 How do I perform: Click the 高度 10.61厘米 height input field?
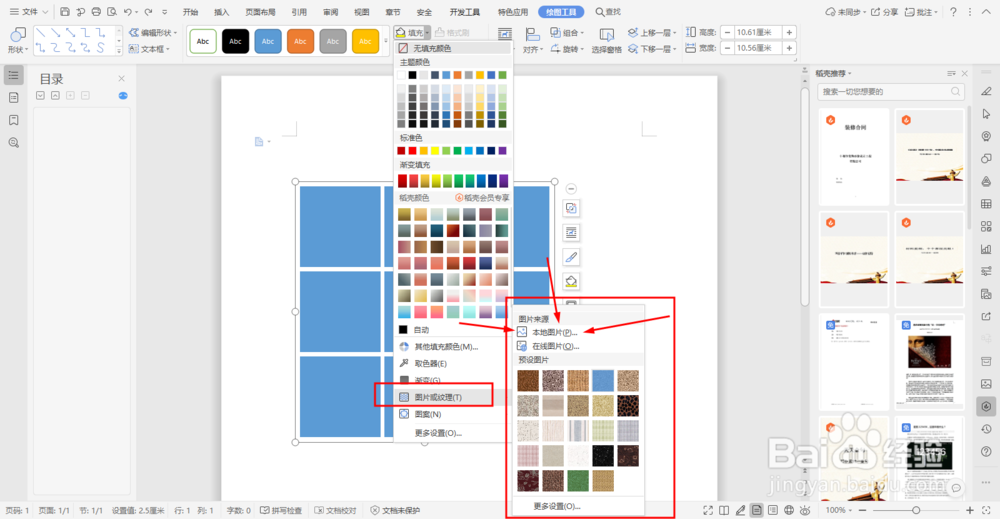(x=757, y=33)
